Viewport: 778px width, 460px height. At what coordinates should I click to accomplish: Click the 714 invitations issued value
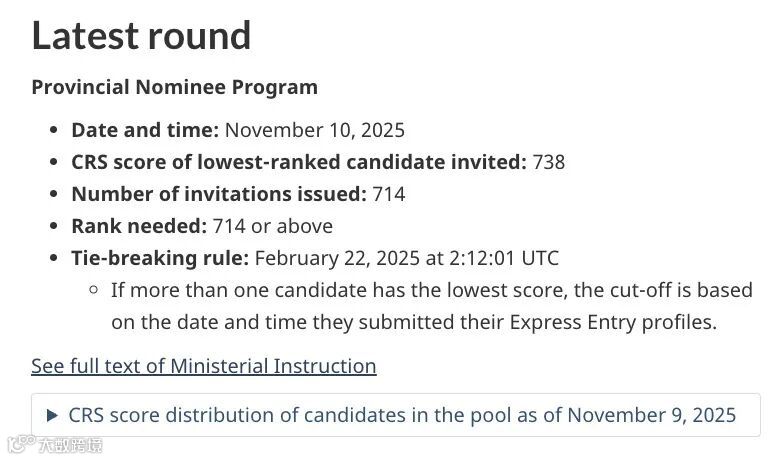coord(389,194)
